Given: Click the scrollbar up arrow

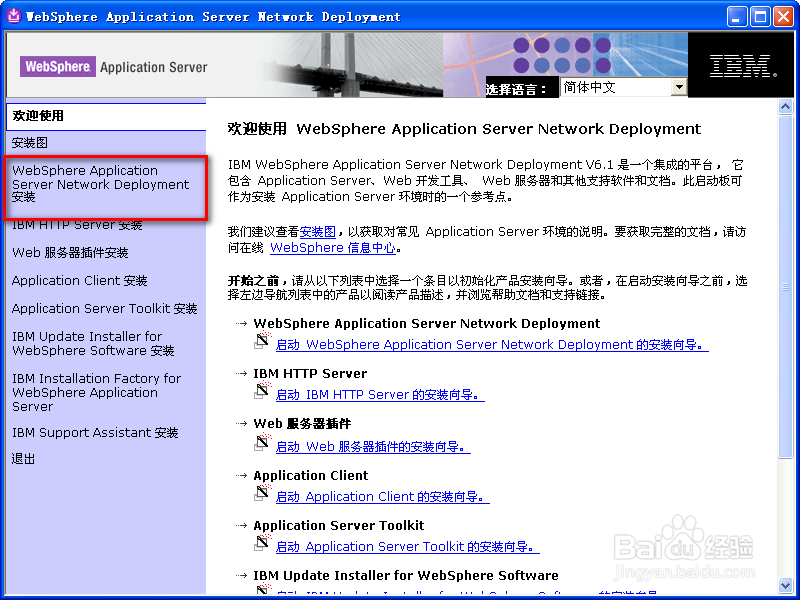Looking at the screenshot, I should click(785, 106).
